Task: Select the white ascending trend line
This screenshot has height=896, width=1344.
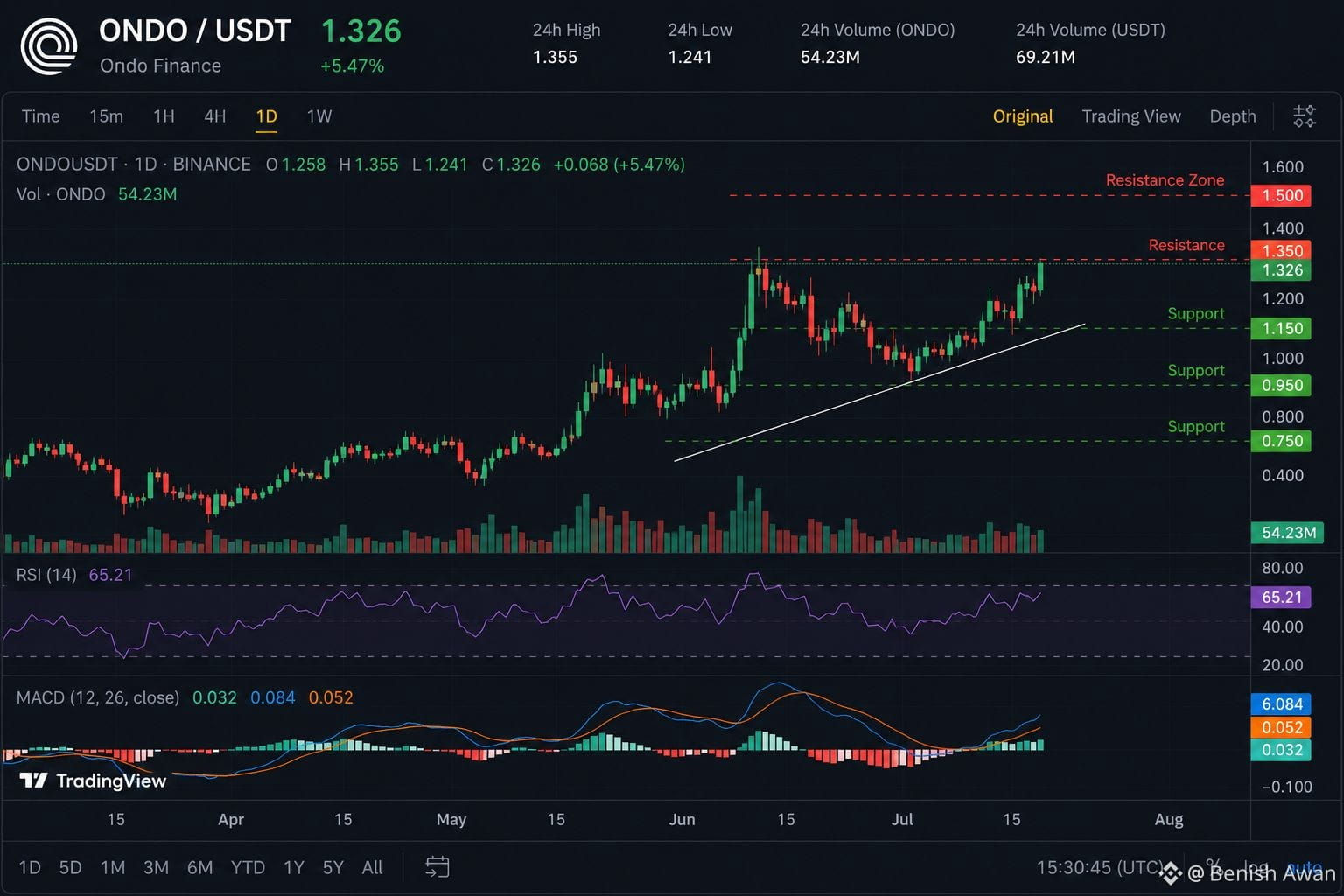Action: (x=879, y=393)
